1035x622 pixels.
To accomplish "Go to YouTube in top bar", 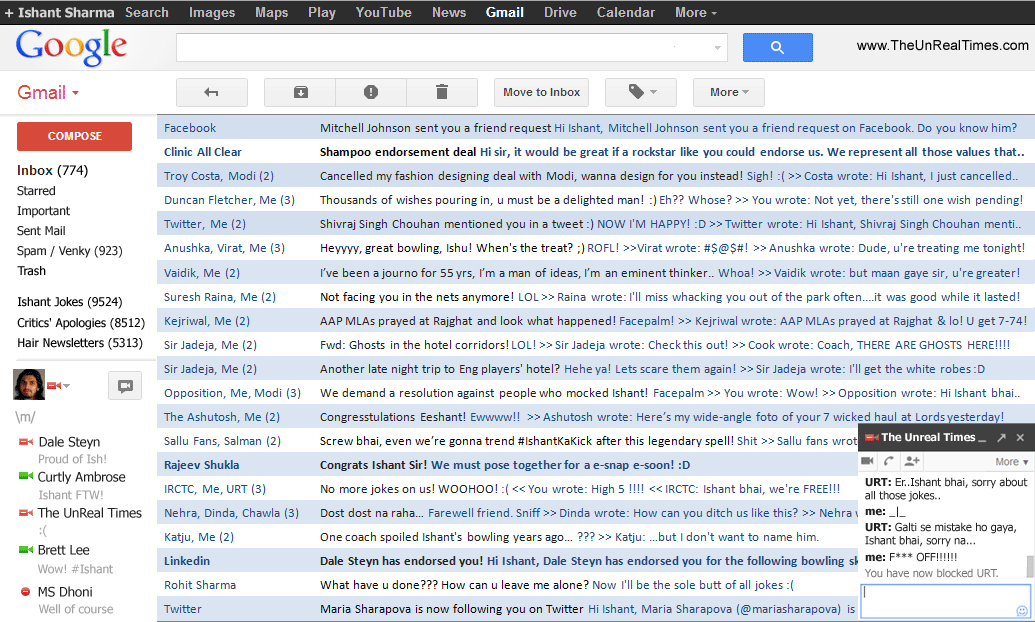I will coord(384,13).
